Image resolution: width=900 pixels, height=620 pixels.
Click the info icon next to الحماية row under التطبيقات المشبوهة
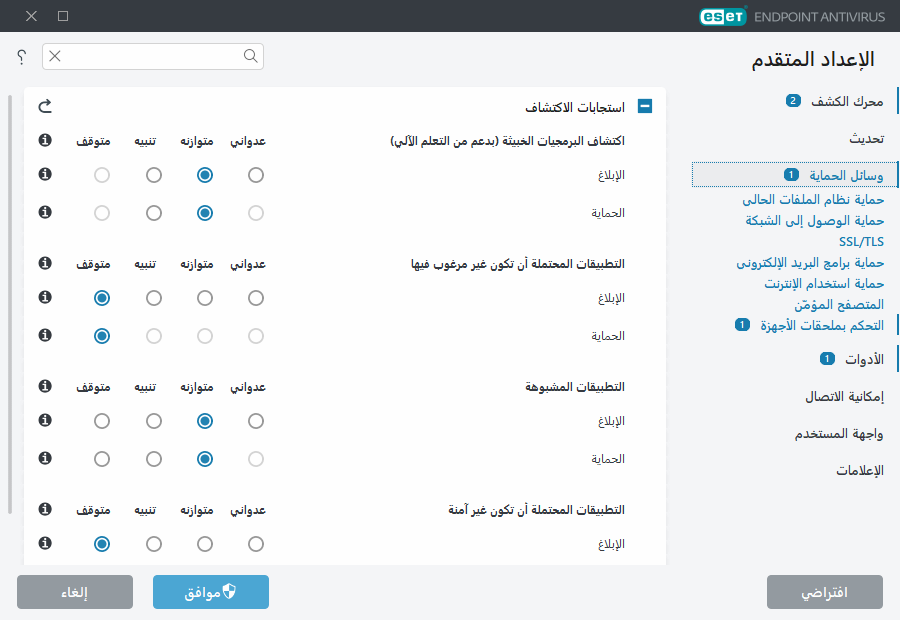(x=44, y=458)
